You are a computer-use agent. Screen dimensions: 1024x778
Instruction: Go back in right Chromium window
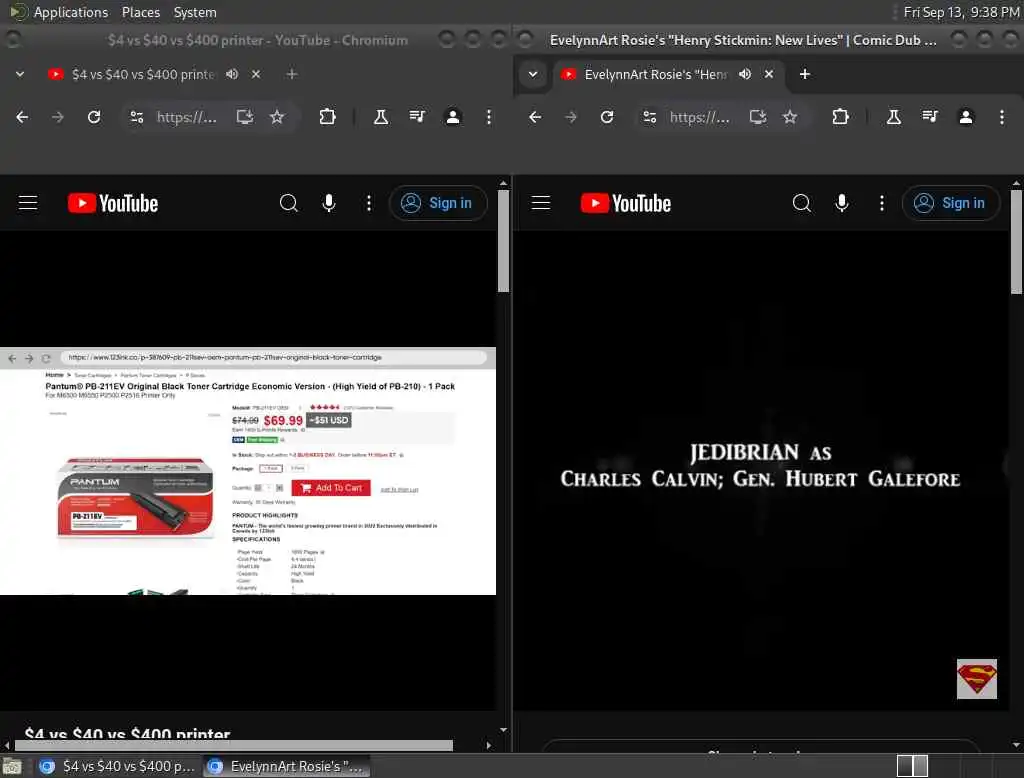click(535, 117)
